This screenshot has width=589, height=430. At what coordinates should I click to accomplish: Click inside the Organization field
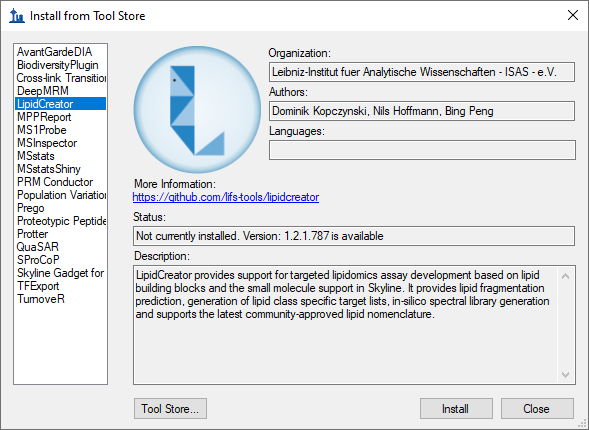tap(422, 72)
